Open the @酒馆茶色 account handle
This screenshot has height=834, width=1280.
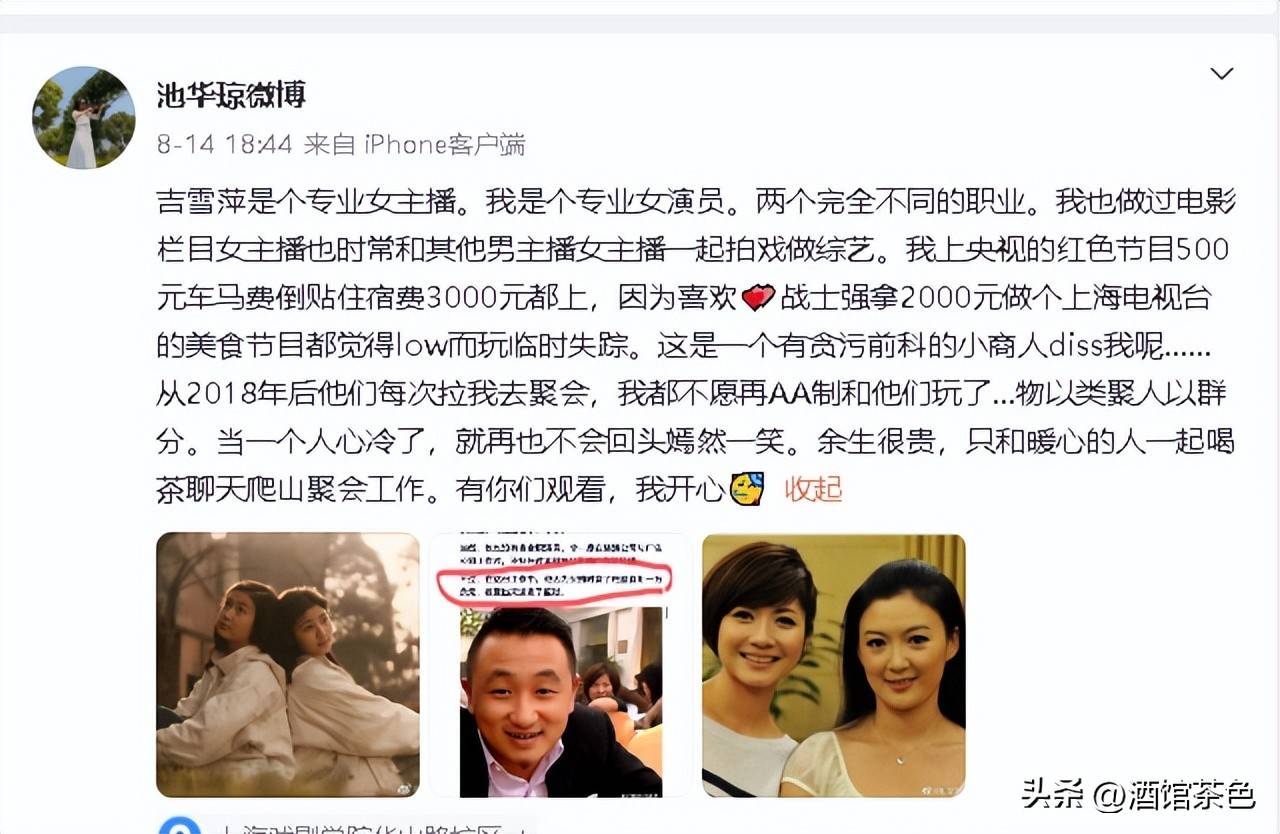(x=1174, y=795)
